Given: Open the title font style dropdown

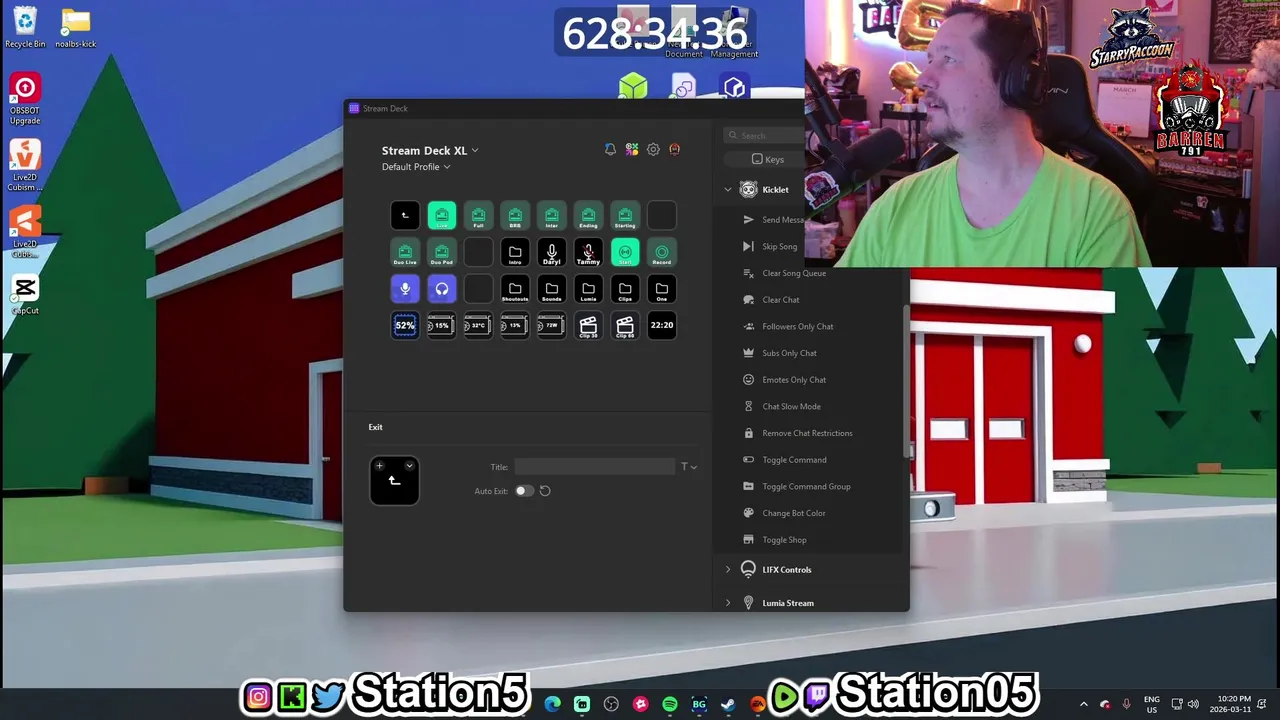Looking at the screenshot, I should (x=689, y=467).
